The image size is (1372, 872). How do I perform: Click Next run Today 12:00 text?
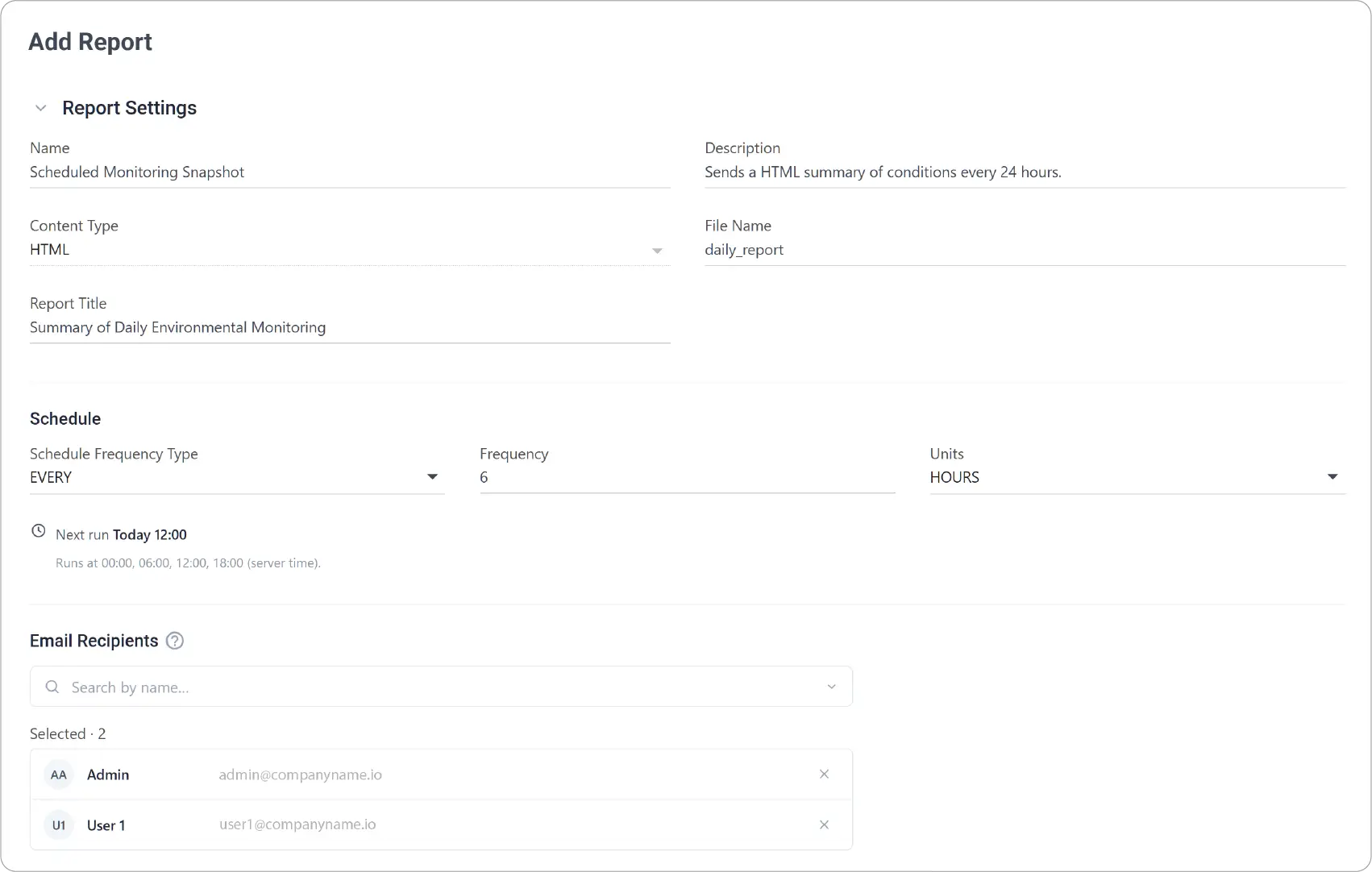point(121,534)
